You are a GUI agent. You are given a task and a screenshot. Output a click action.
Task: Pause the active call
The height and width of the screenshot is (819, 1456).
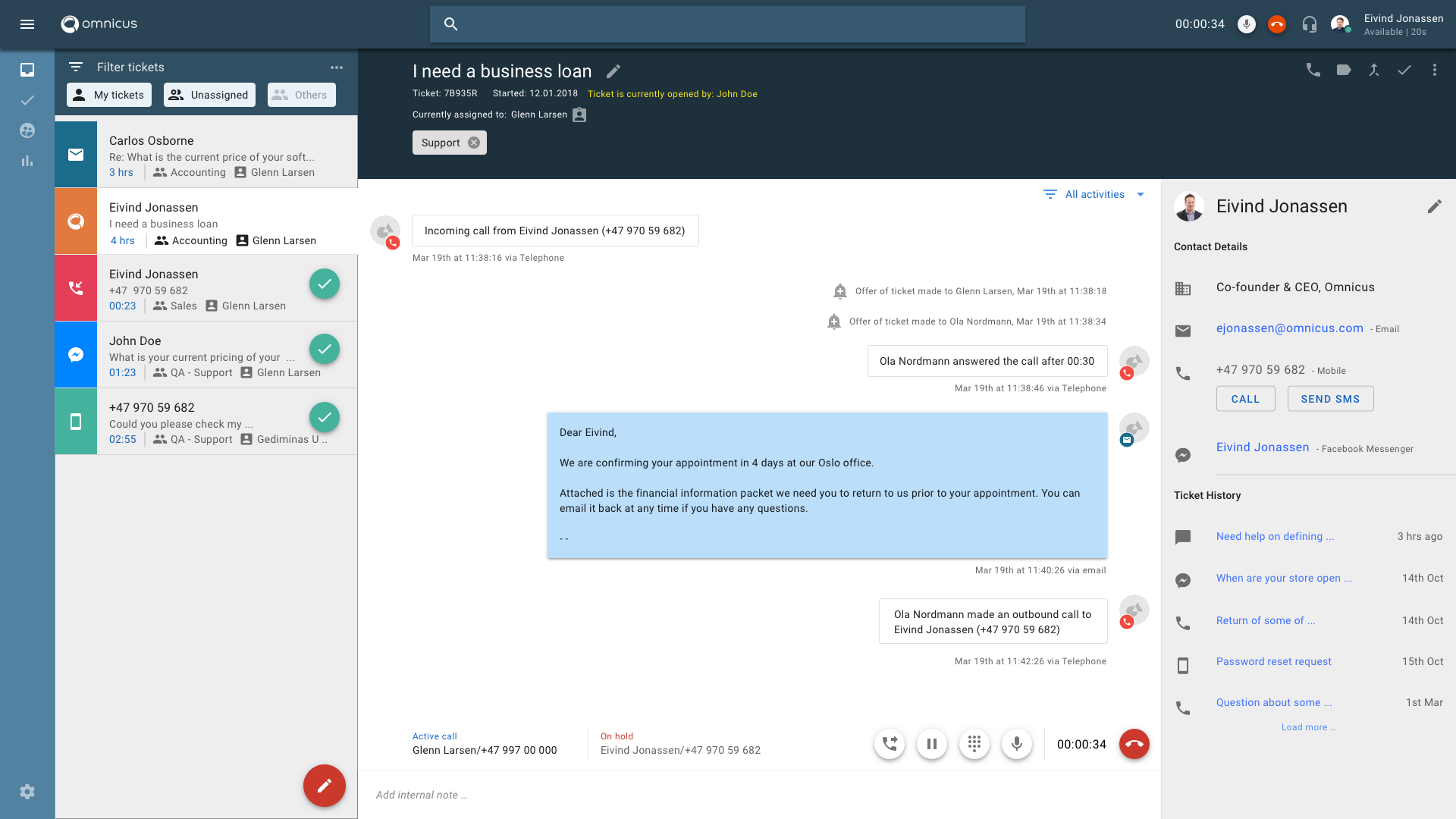click(932, 744)
